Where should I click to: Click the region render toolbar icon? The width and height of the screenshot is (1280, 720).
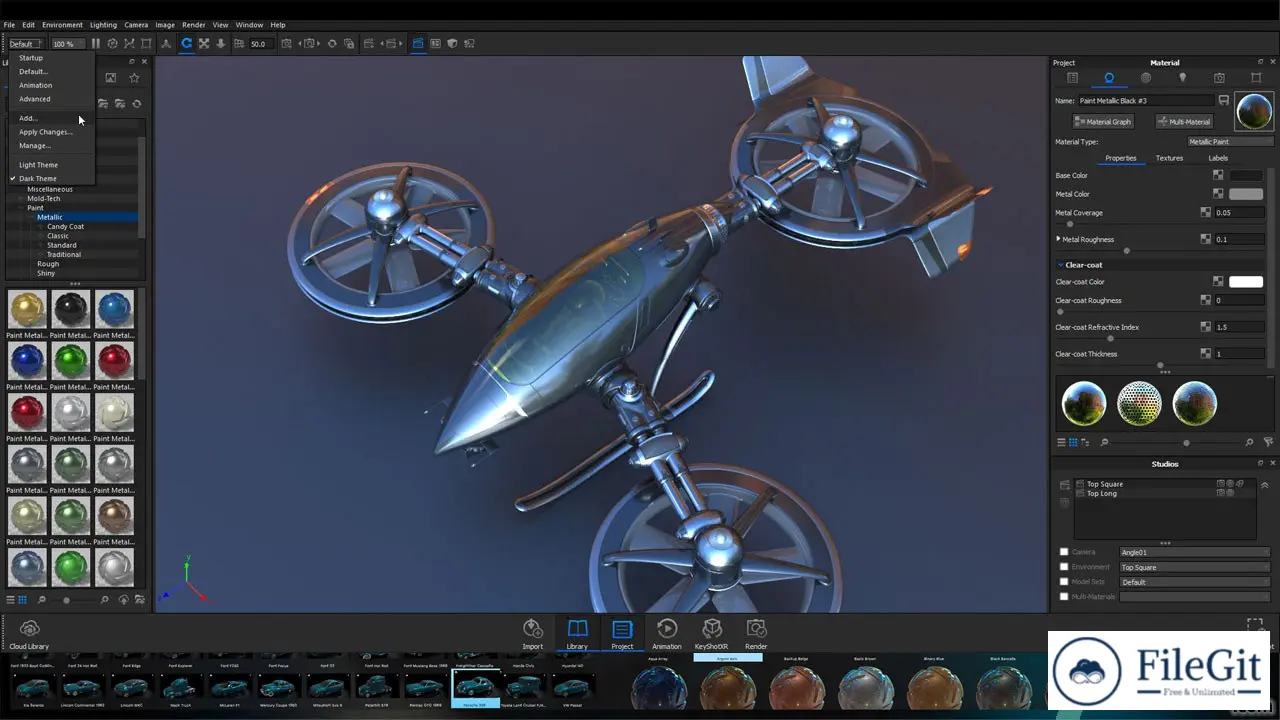coord(146,44)
